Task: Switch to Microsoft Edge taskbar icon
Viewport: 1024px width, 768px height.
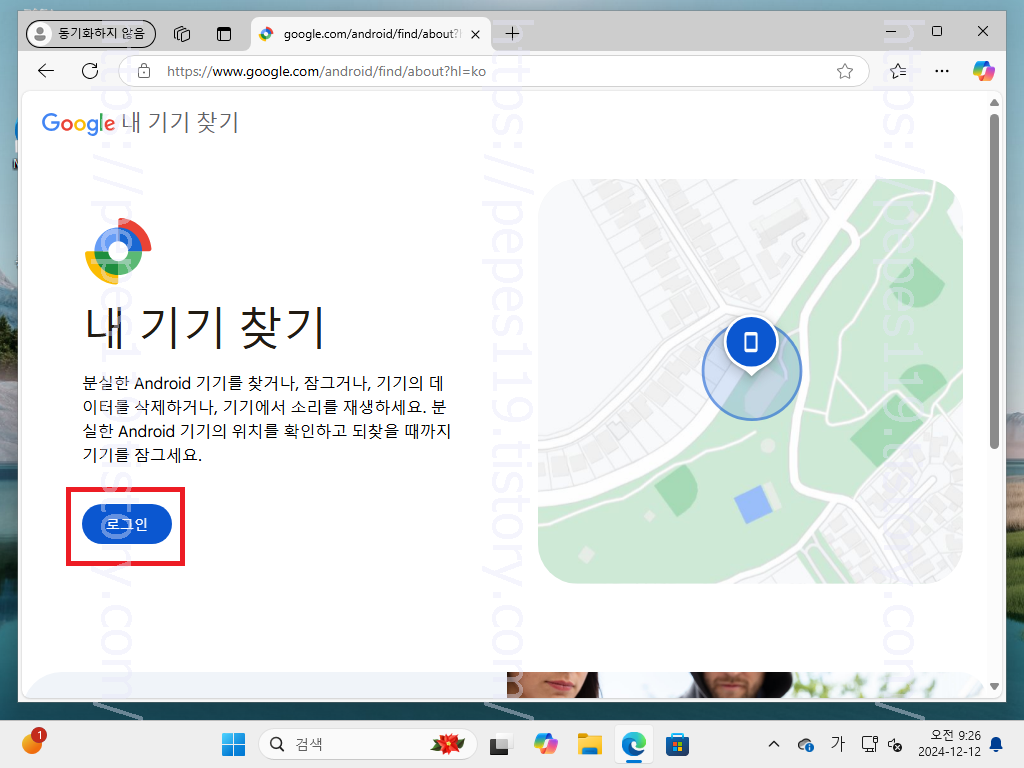Action: pos(633,744)
